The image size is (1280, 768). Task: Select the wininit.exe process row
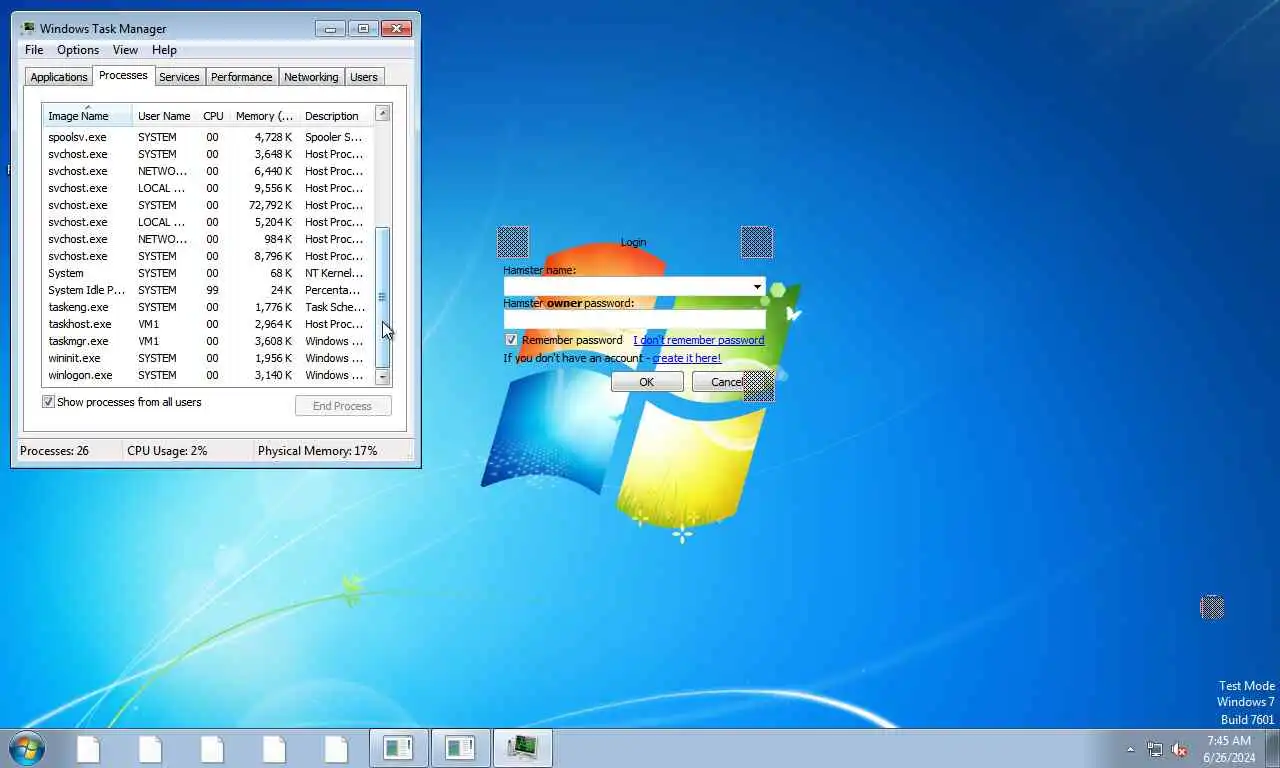tap(208, 358)
